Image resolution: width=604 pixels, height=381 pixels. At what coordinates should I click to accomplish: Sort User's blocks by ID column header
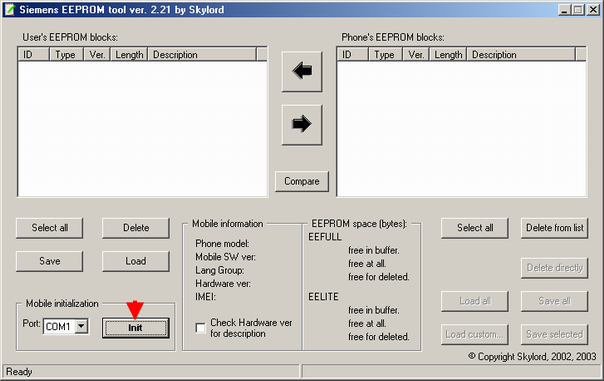click(34, 55)
